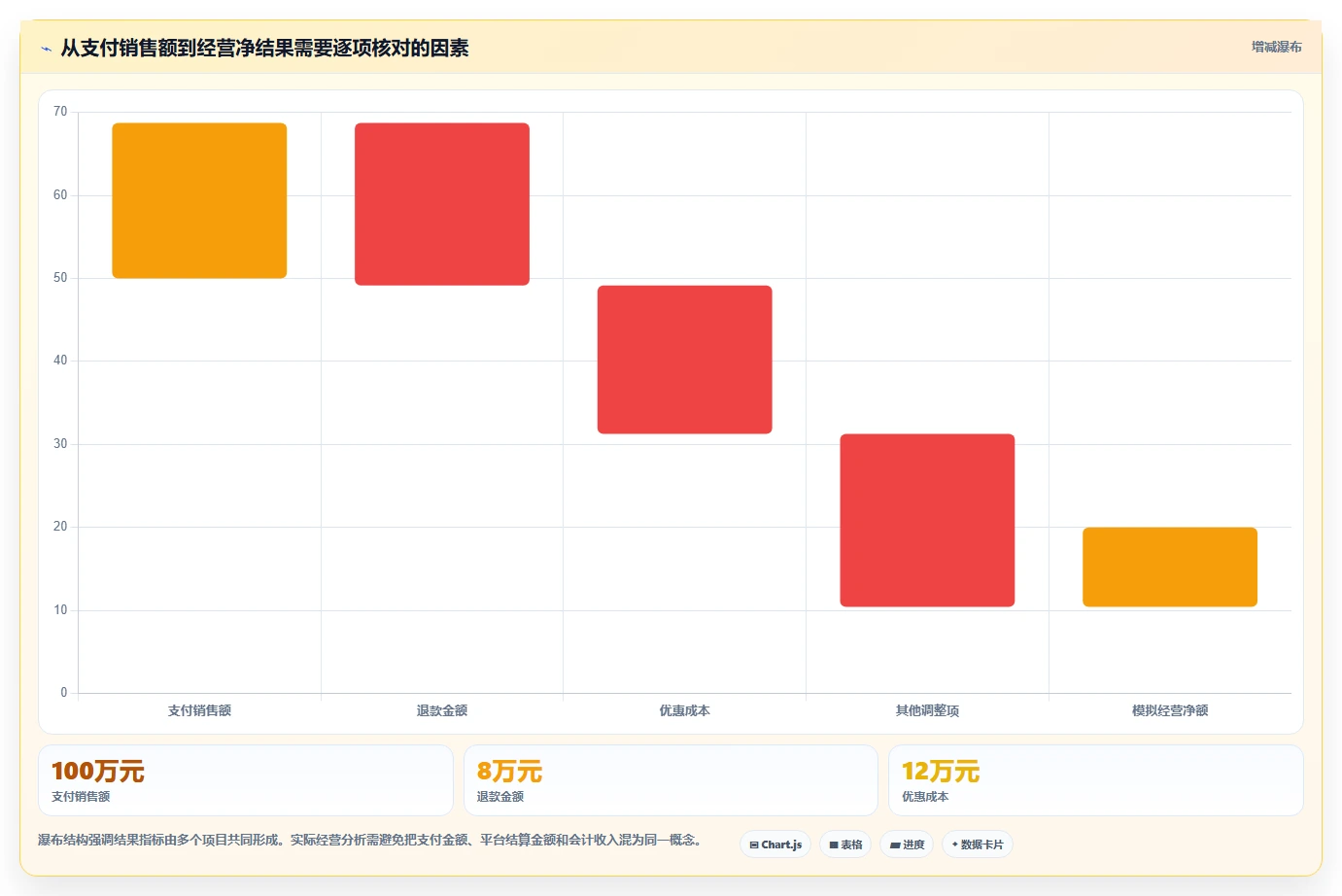This screenshot has height=896, width=1342.
Task: Click the y-axis value 70
Action: (60, 112)
